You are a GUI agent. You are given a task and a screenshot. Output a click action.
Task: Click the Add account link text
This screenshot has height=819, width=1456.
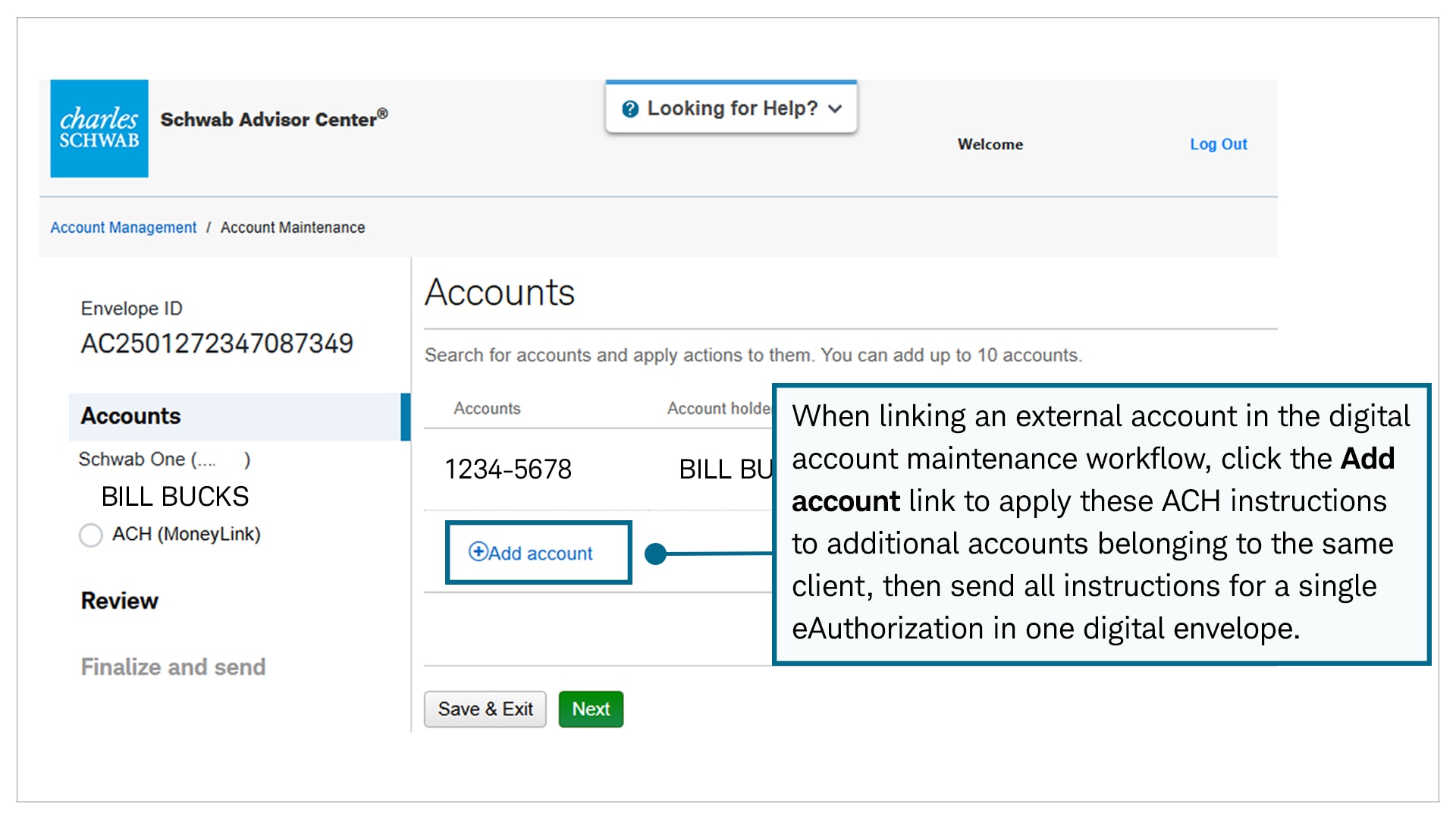pos(541,554)
